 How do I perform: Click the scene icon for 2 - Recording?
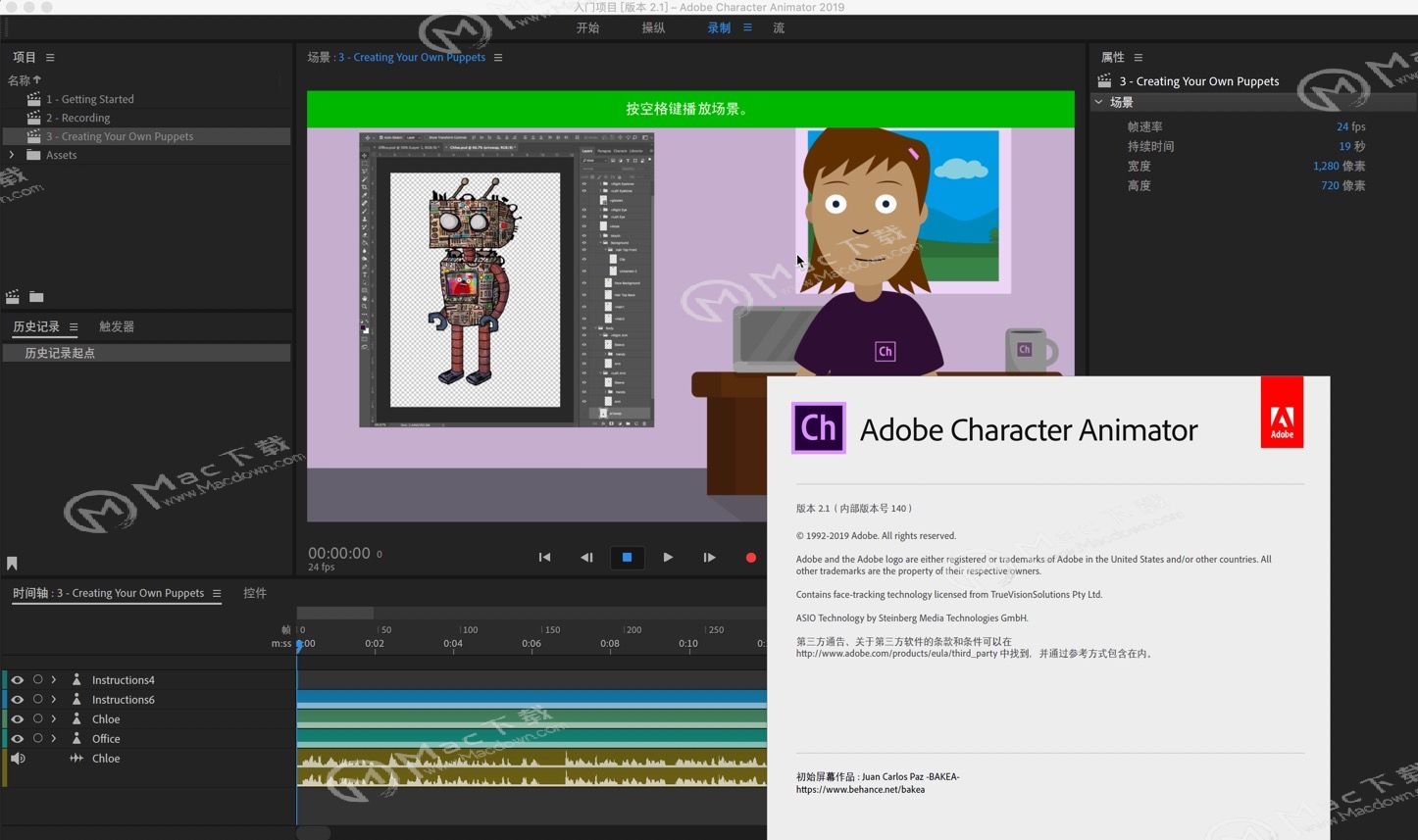(33, 118)
